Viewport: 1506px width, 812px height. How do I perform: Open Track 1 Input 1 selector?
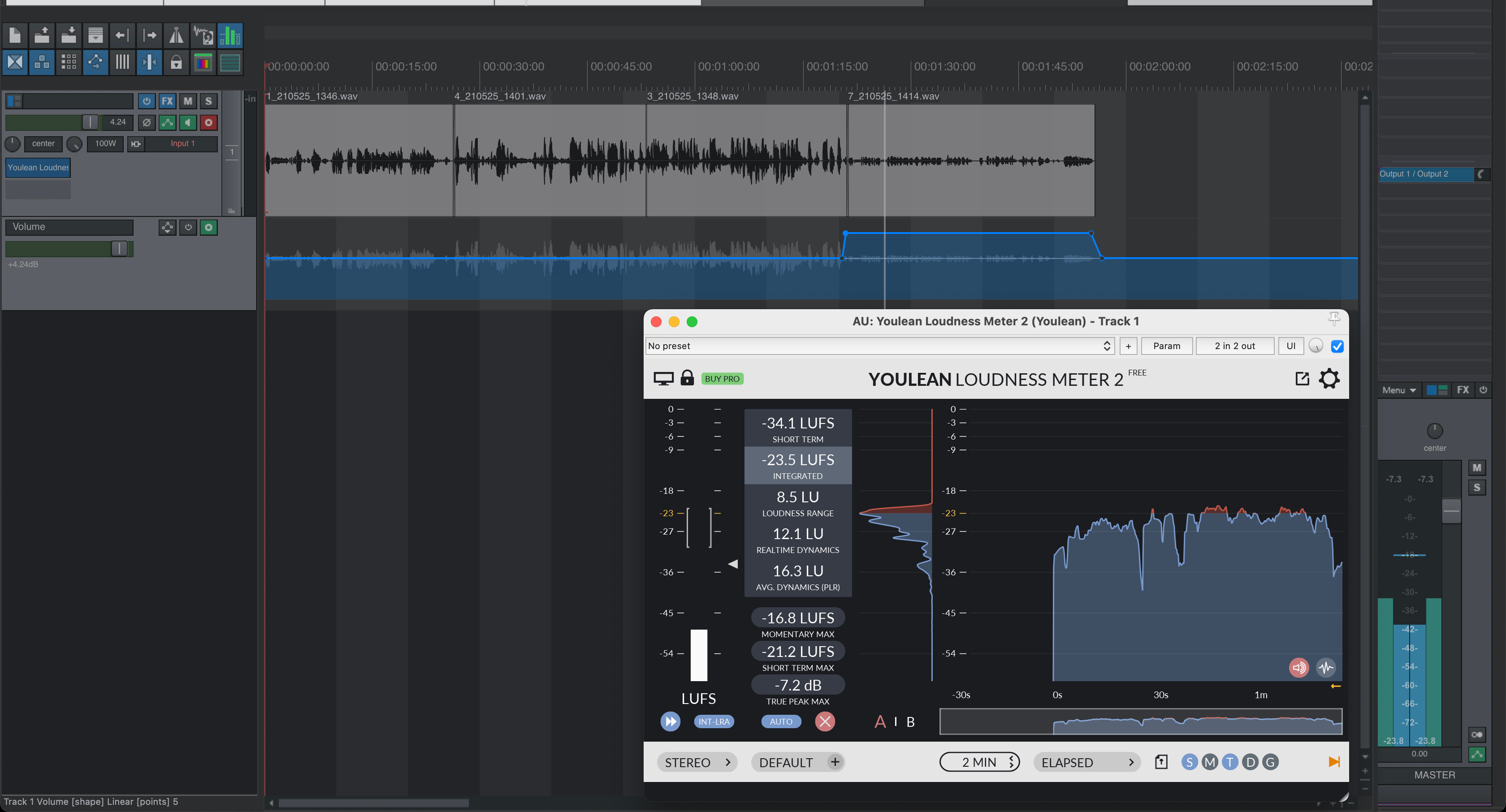coord(182,144)
